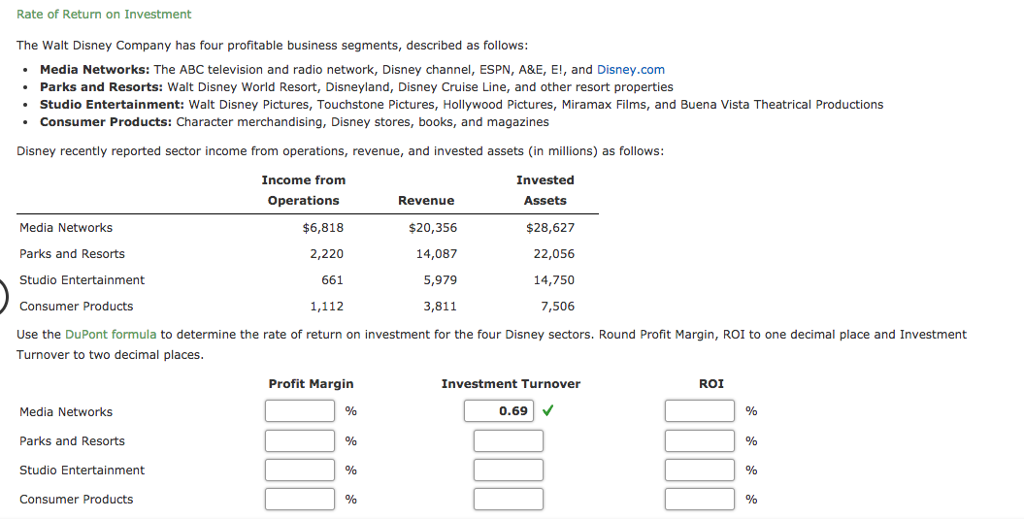Click the Studio Entertainment Profit Margin input
Image resolution: width=1024 pixels, height=519 pixels.
click(x=300, y=470)
